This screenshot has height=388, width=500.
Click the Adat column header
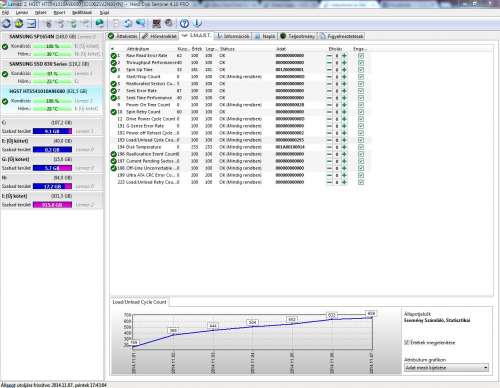coord(281,49)
